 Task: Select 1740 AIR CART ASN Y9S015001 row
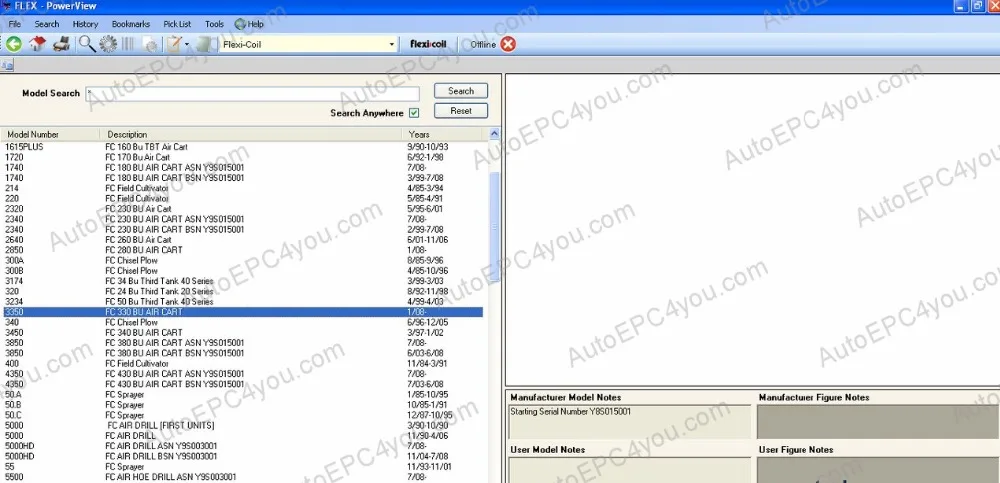pos(242,167)
